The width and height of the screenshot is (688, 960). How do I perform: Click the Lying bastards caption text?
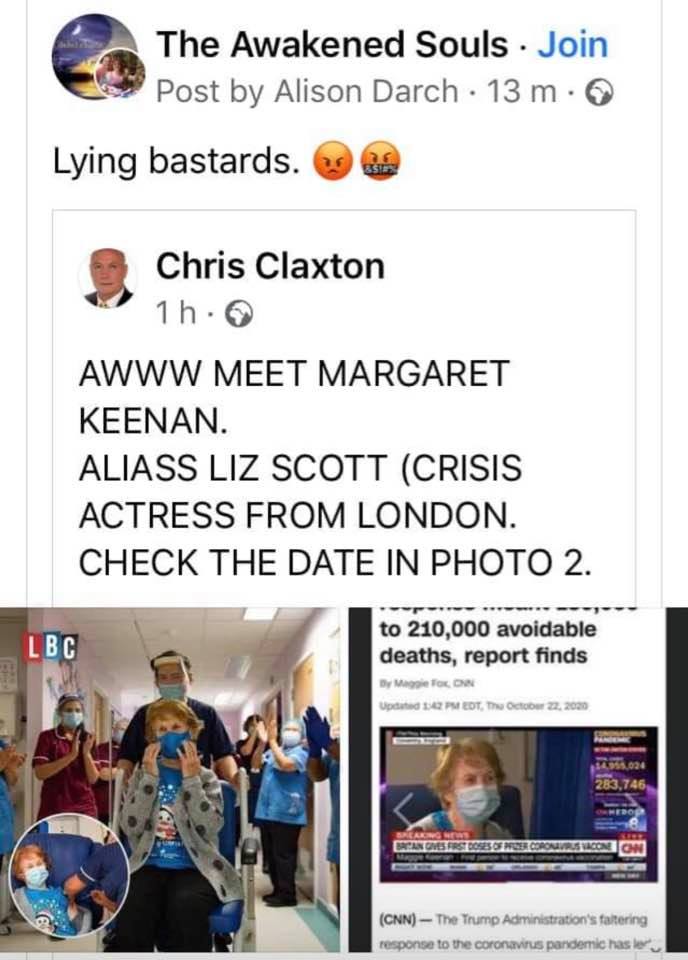click(x=173, y=162)
